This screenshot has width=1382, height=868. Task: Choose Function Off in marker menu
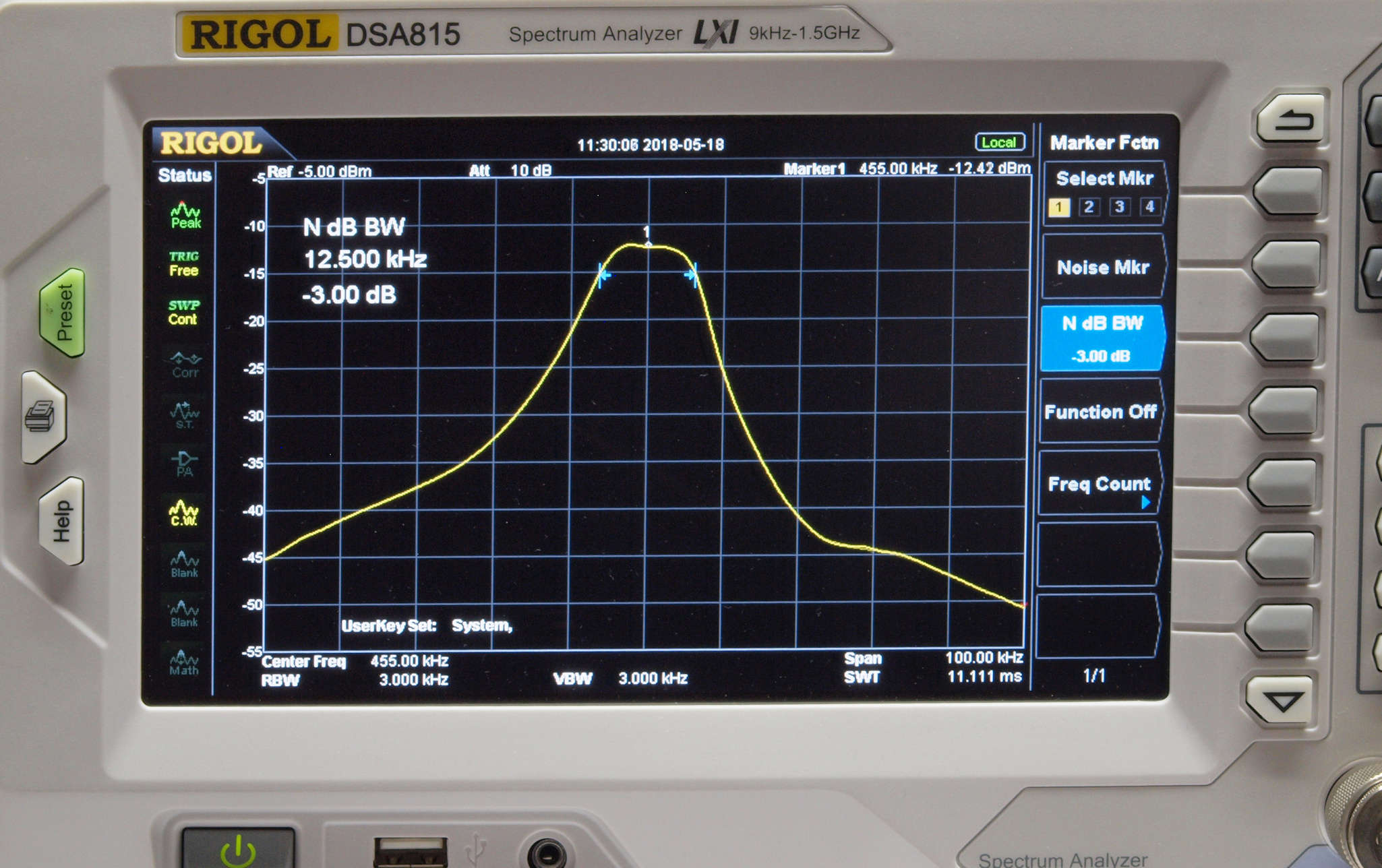1100,412
